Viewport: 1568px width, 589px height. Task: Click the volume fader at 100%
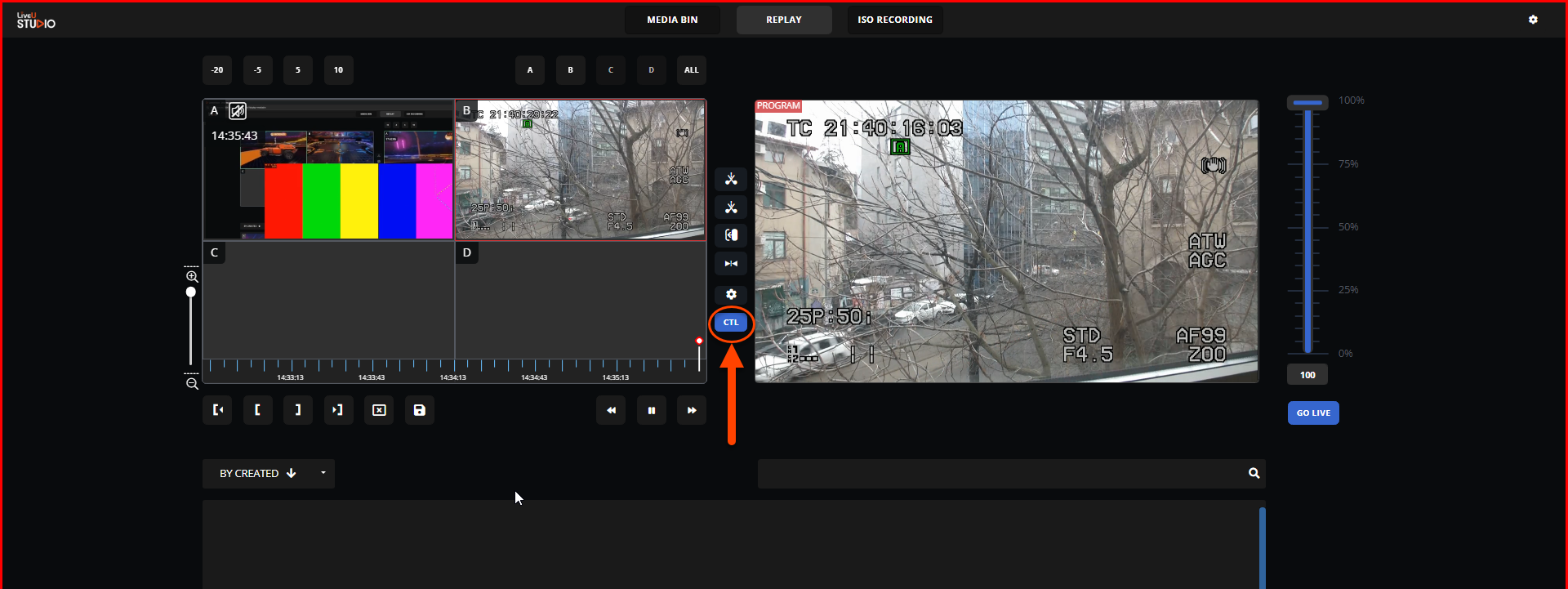tap(1307, 103)
